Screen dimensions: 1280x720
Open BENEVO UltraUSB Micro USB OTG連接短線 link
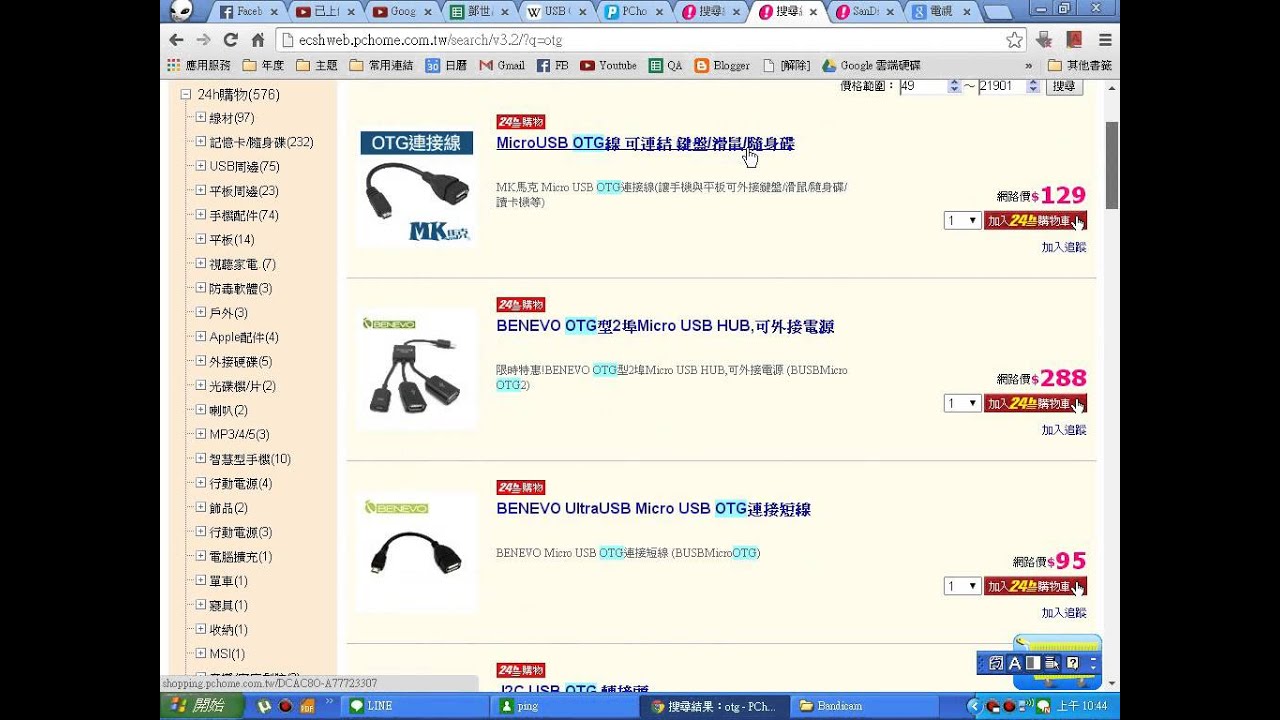click(653, 509)
